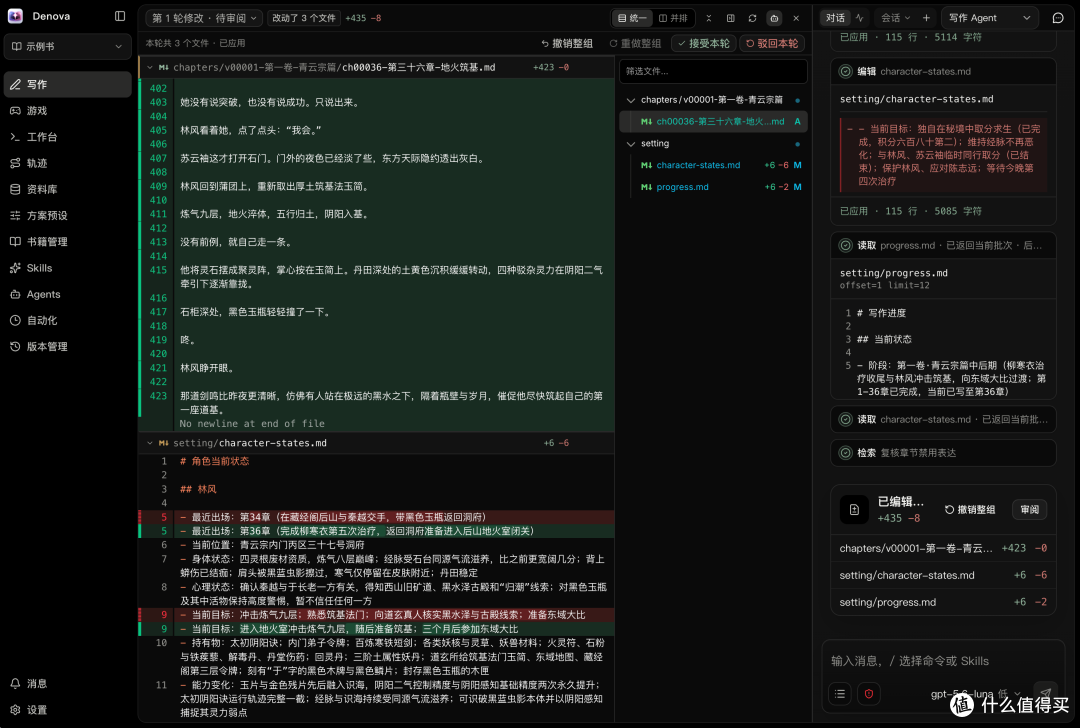Collapse the ch00036 chapter diff section
The width and height of the screenshot is (1080, 728).
149,67
